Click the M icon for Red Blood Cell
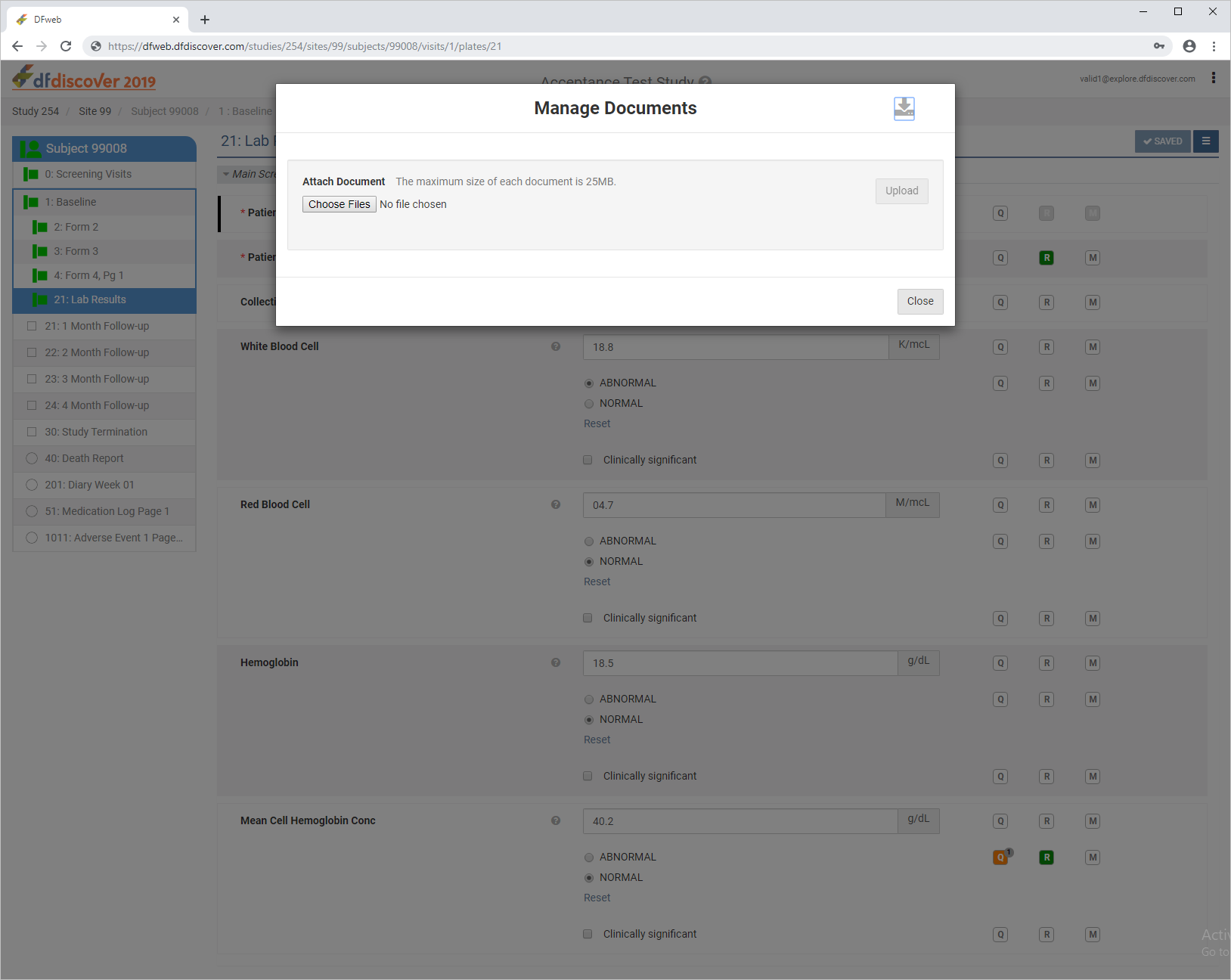The width and height of the screenshot is (1231, 980). (1092, 505)
